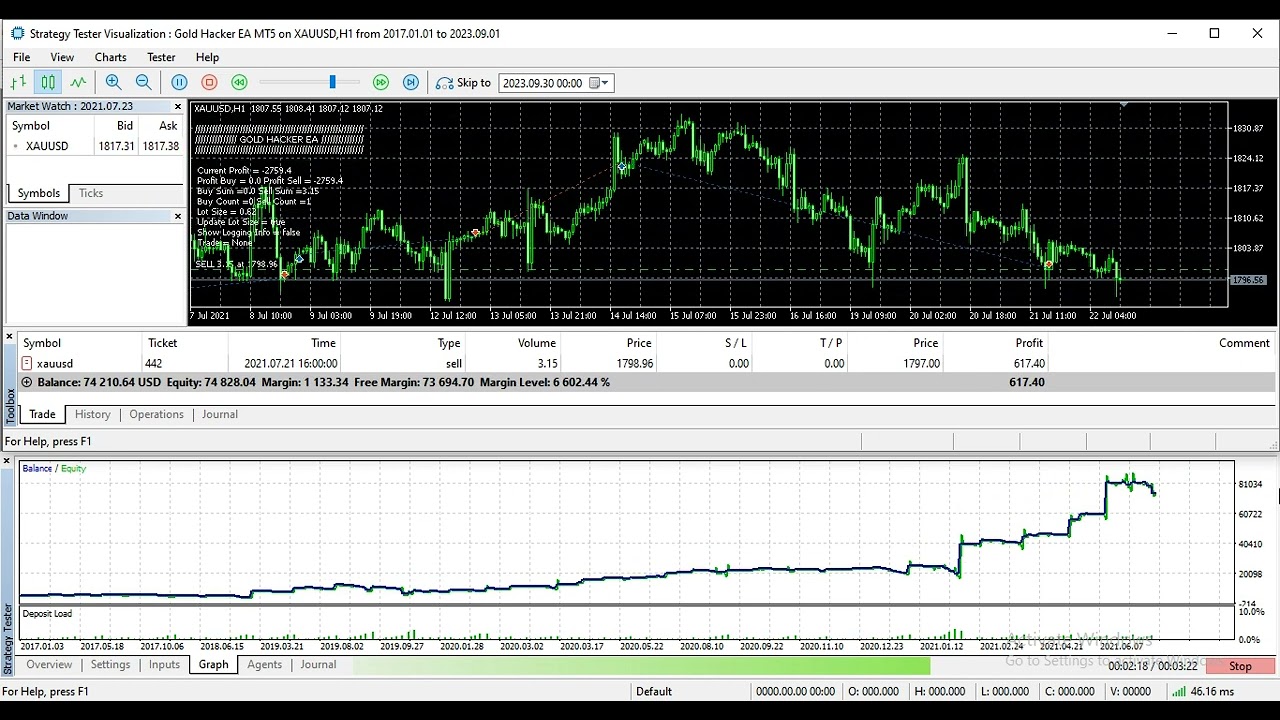Open the Charts menu
Image resolution: width=1280 pixels, height=720 pixels.
point(111,57)
